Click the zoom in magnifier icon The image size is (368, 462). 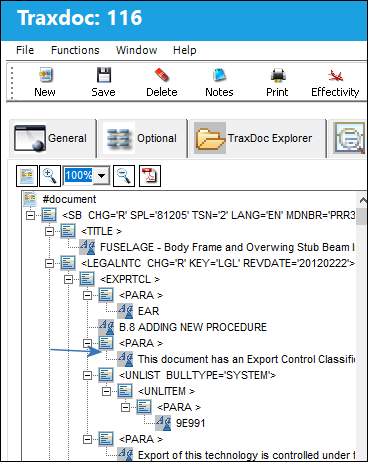pos(50,176)
